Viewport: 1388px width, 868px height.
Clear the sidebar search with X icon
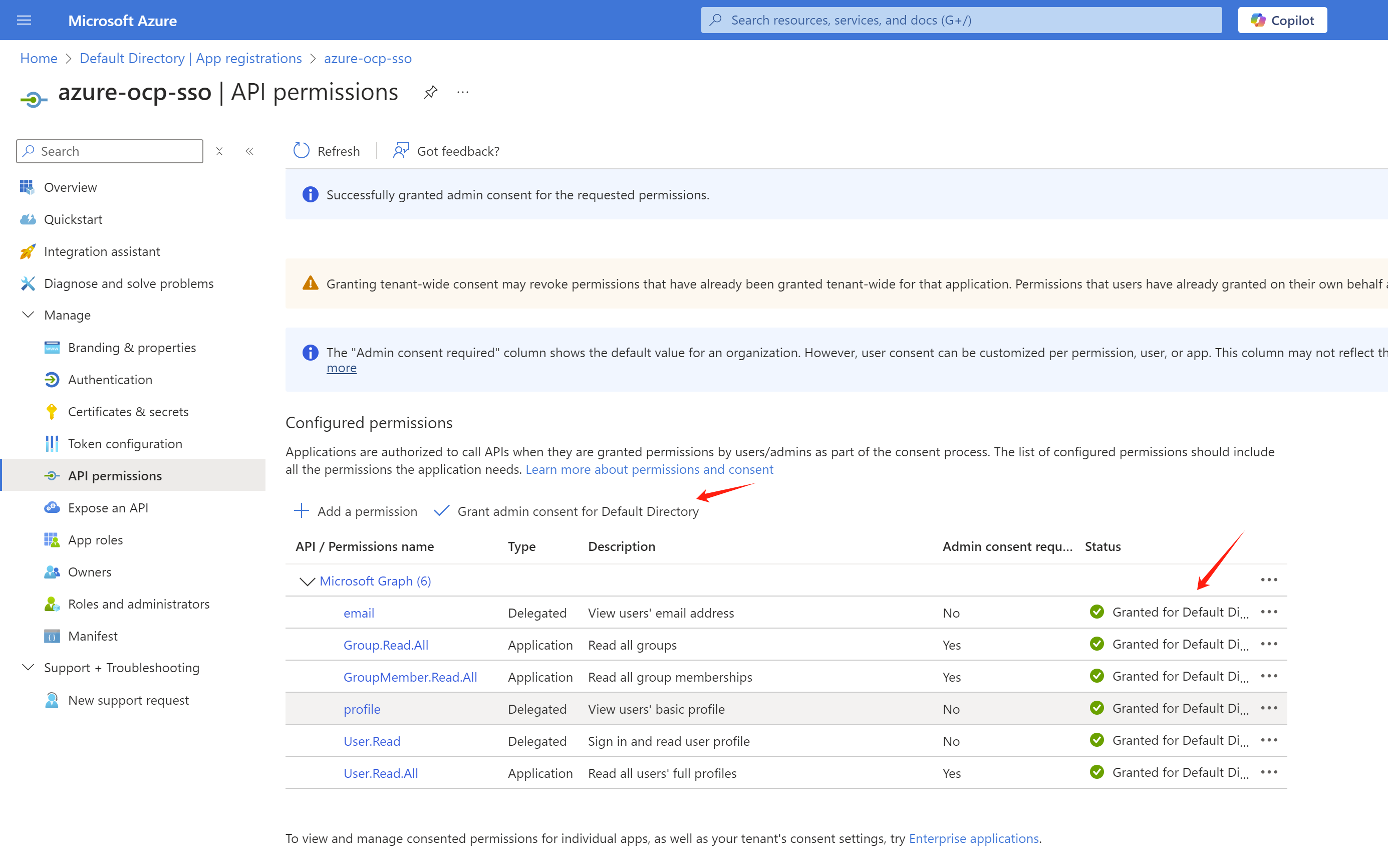(219, 152)
